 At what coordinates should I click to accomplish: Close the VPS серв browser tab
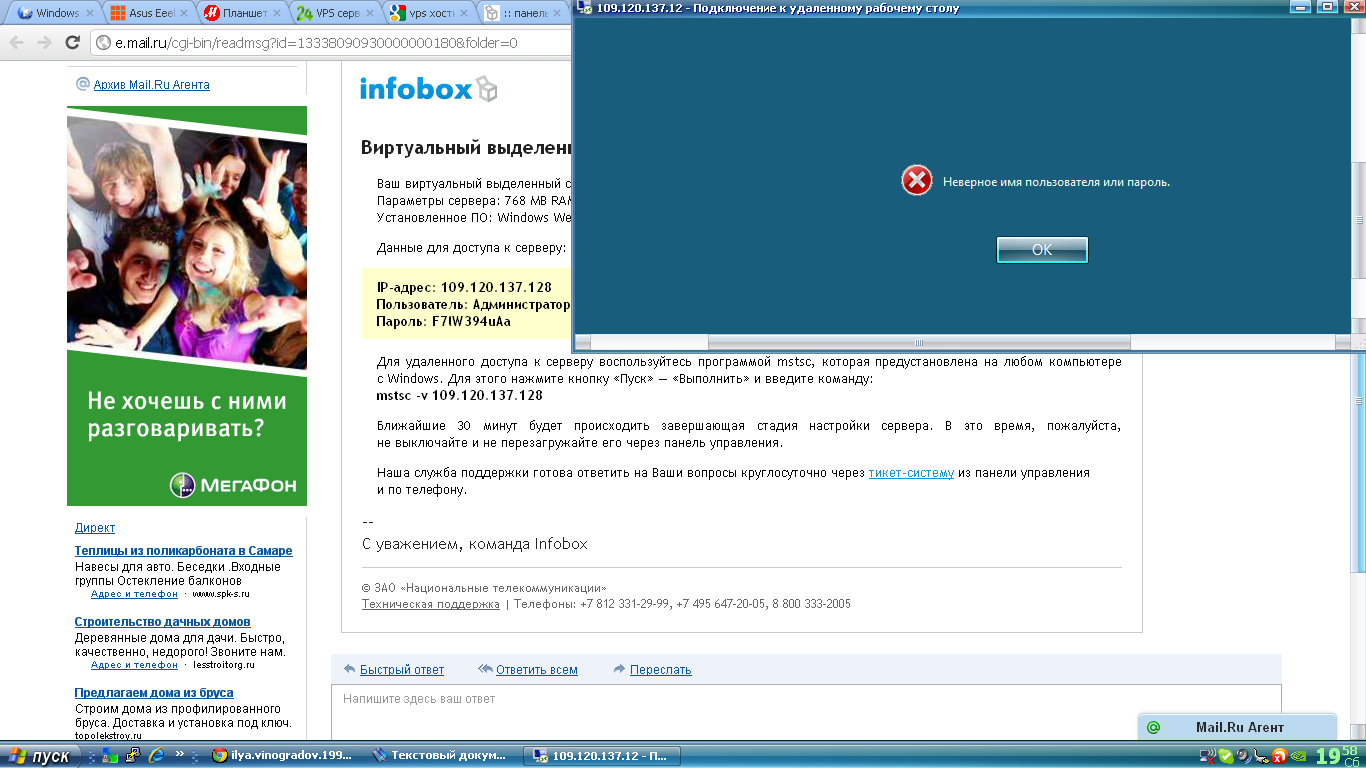point(369,14)
